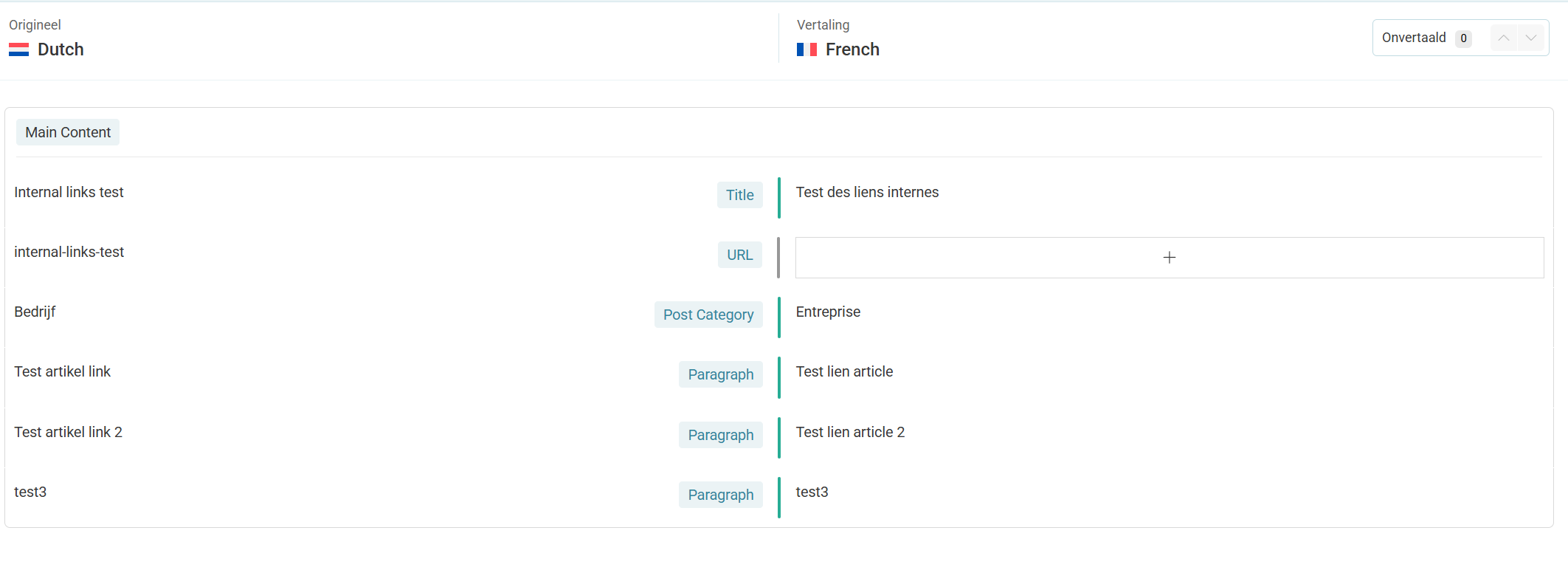Click the URL type label
This screenshot has height=570, width=1568.
click(739, 255)
